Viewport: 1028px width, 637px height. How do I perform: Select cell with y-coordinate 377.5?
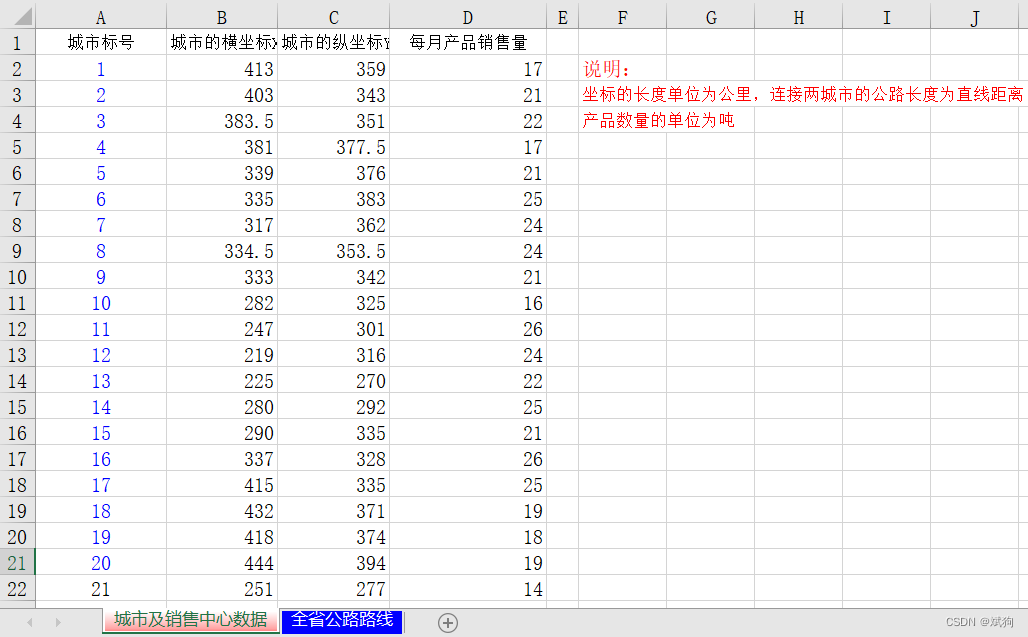pyautogui.click(x=334, y=147)
